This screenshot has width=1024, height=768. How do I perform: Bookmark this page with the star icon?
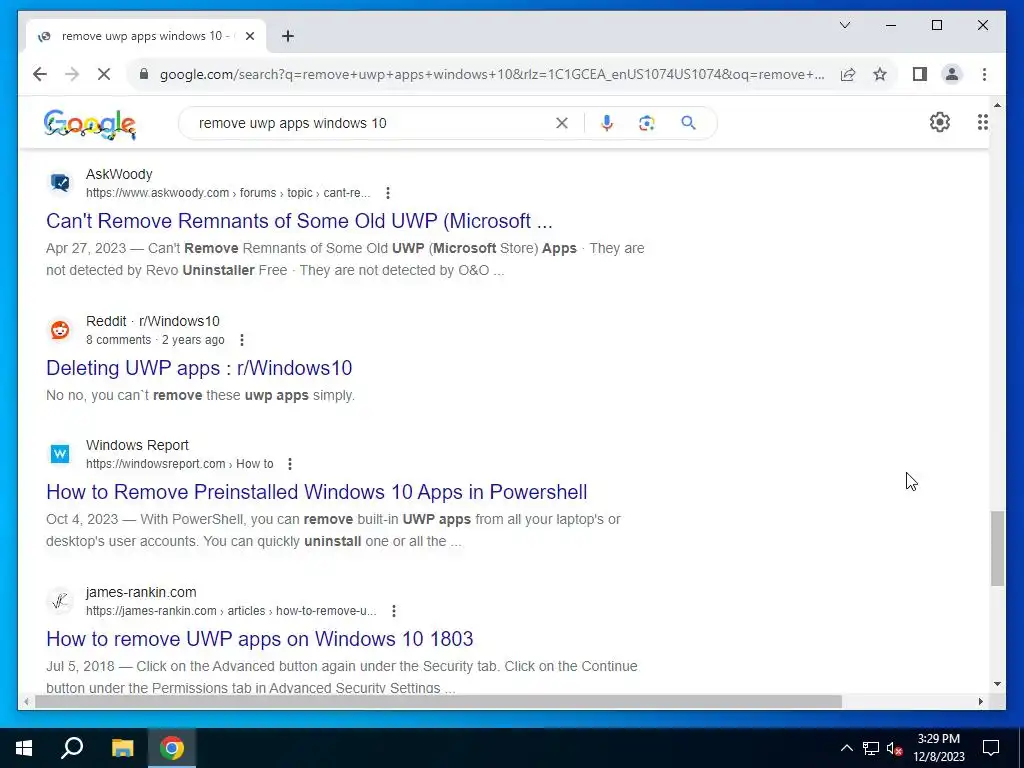coord(880,74)
